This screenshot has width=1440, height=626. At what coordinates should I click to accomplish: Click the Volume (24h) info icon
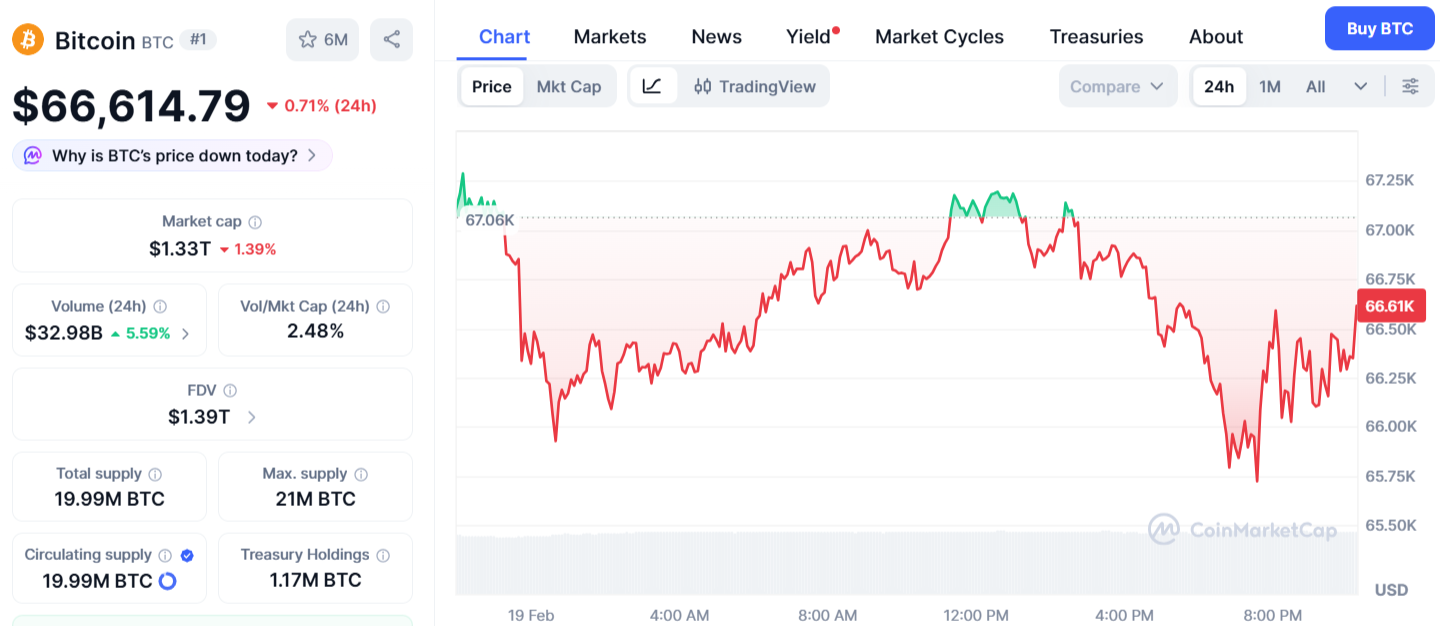click(161, 305)
